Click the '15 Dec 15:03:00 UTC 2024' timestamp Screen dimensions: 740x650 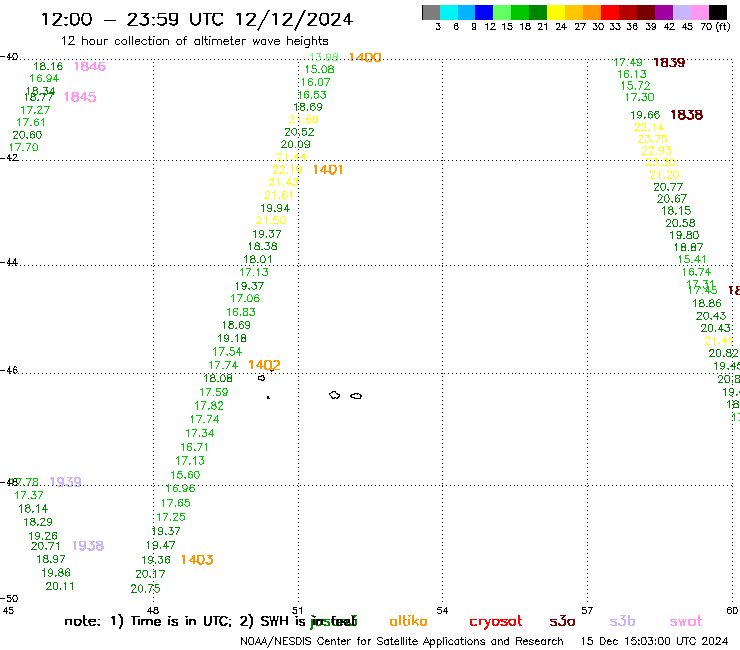(x=655, y=642)
